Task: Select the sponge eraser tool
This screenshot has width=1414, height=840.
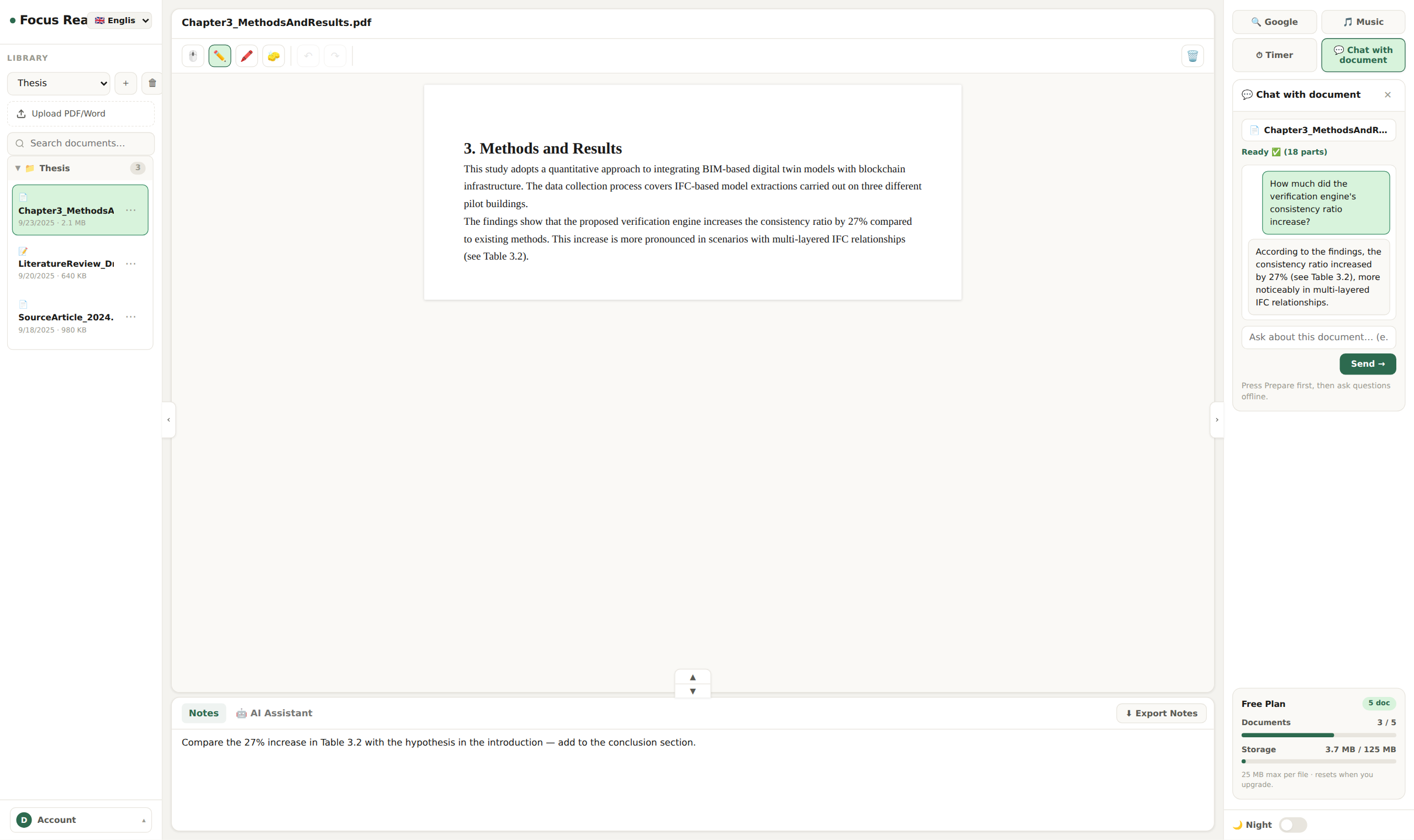Action: (x=273, y=56)
